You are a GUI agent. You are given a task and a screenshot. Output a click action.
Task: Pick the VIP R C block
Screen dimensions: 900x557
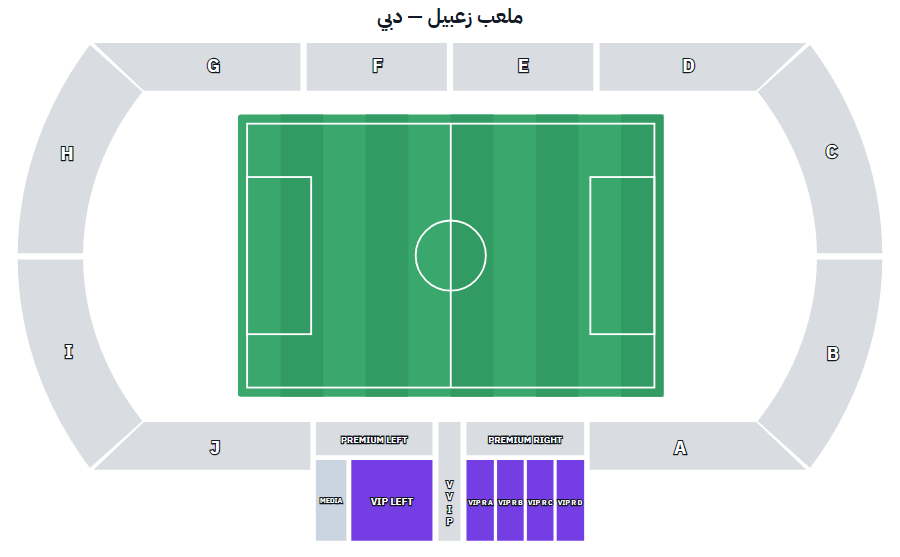(x=540, y=500)
